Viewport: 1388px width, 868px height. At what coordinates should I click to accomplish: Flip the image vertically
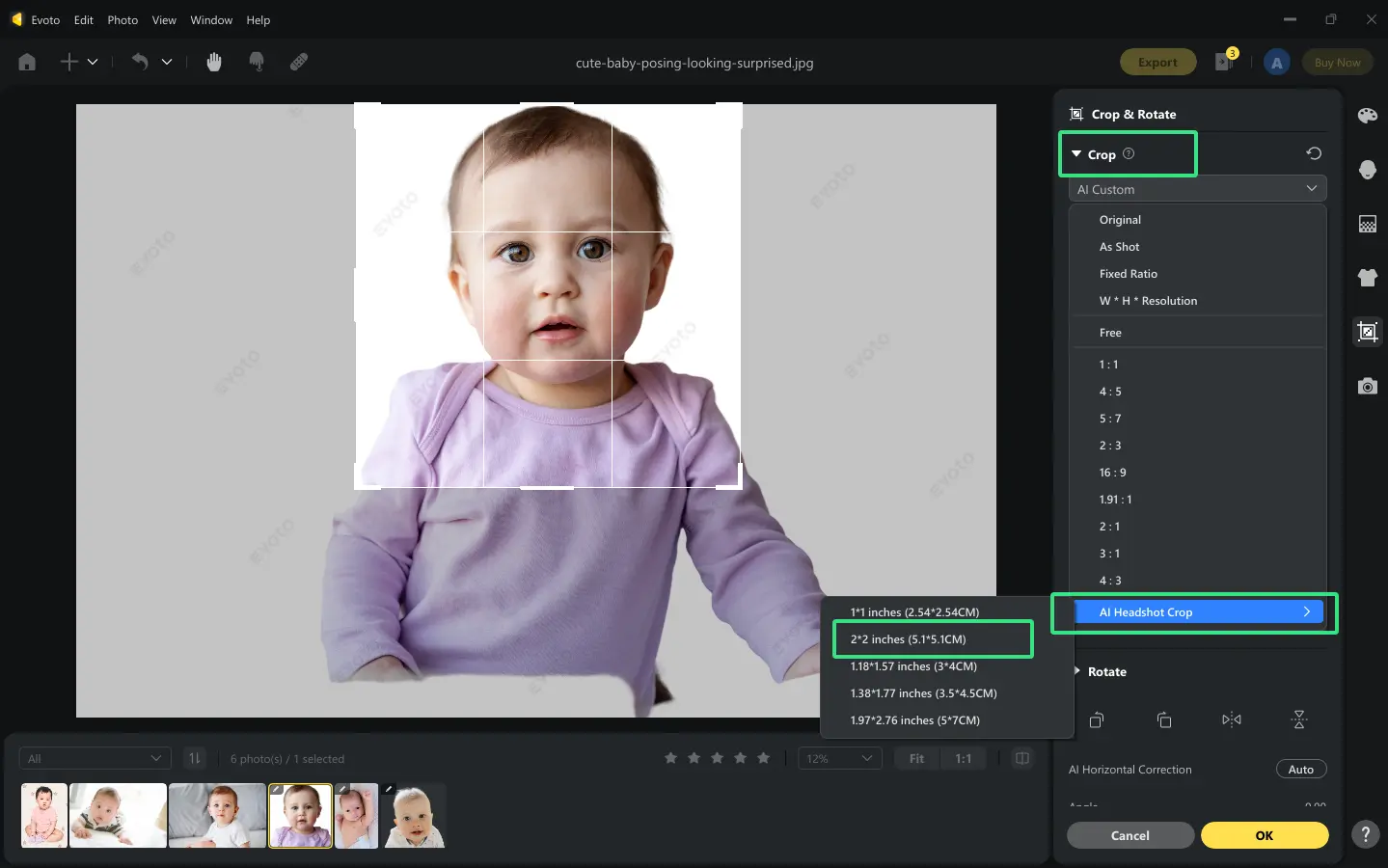tap(1299, 719)
